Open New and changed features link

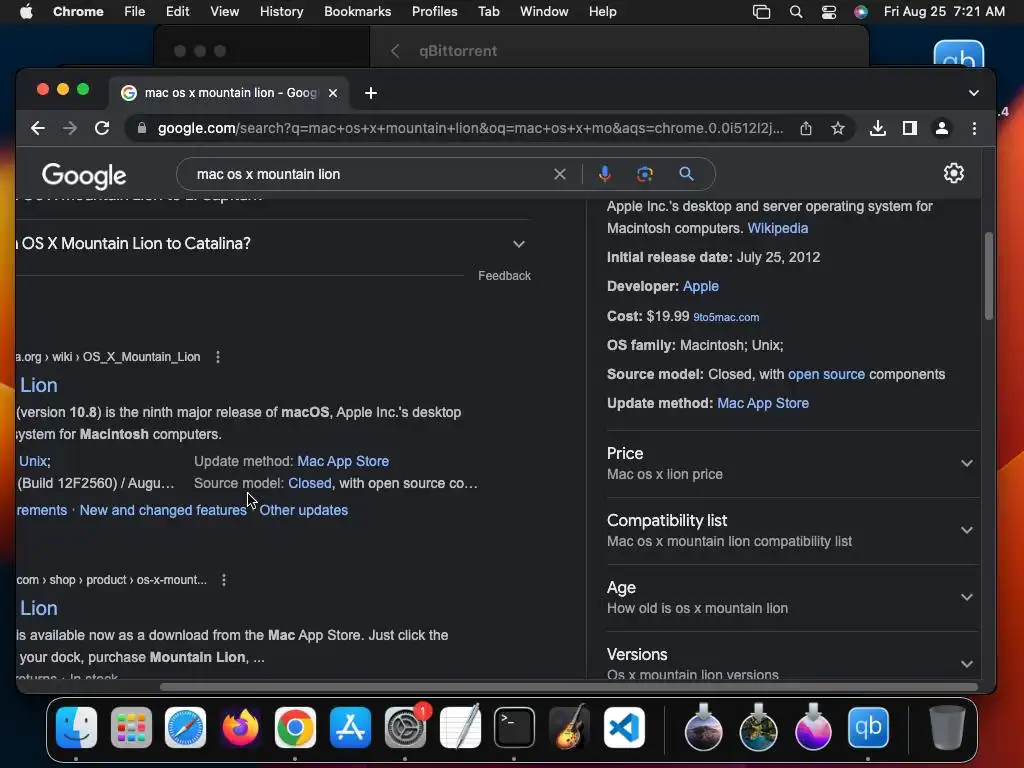163,510
